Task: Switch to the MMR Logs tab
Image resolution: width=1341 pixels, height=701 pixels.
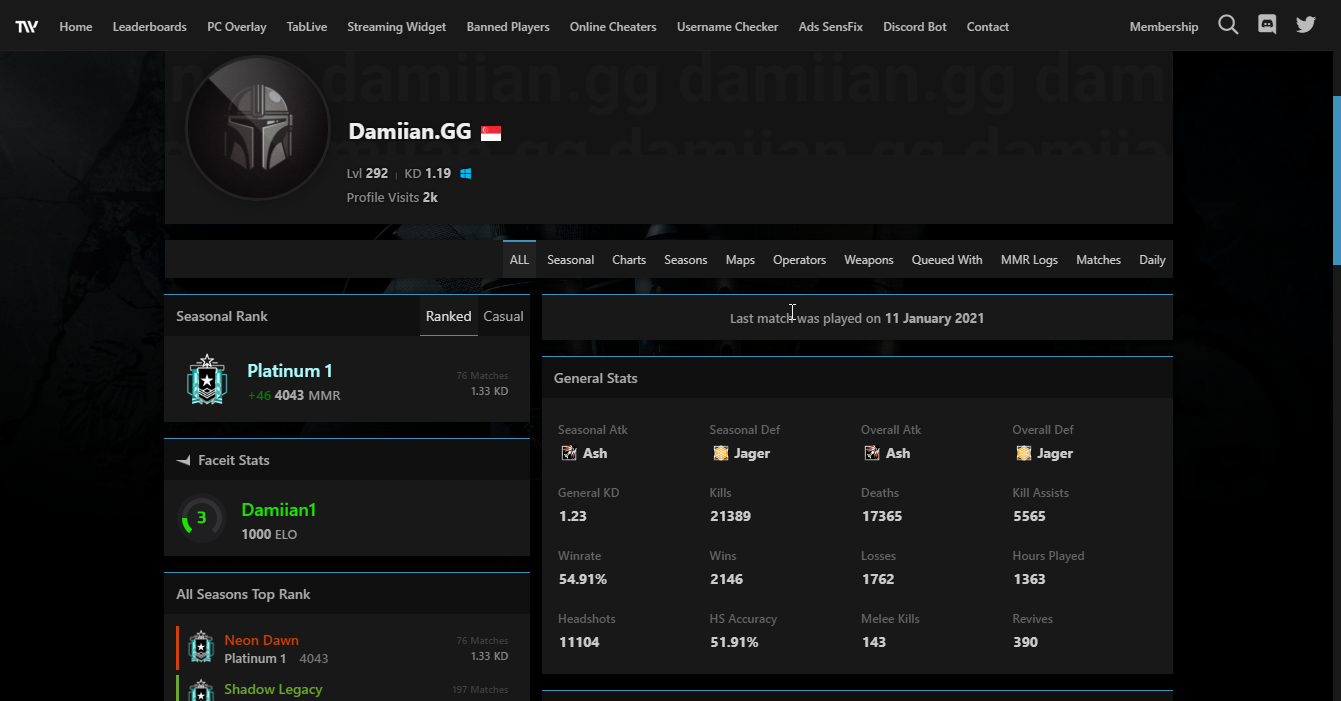Action: tap(1029, 260)
